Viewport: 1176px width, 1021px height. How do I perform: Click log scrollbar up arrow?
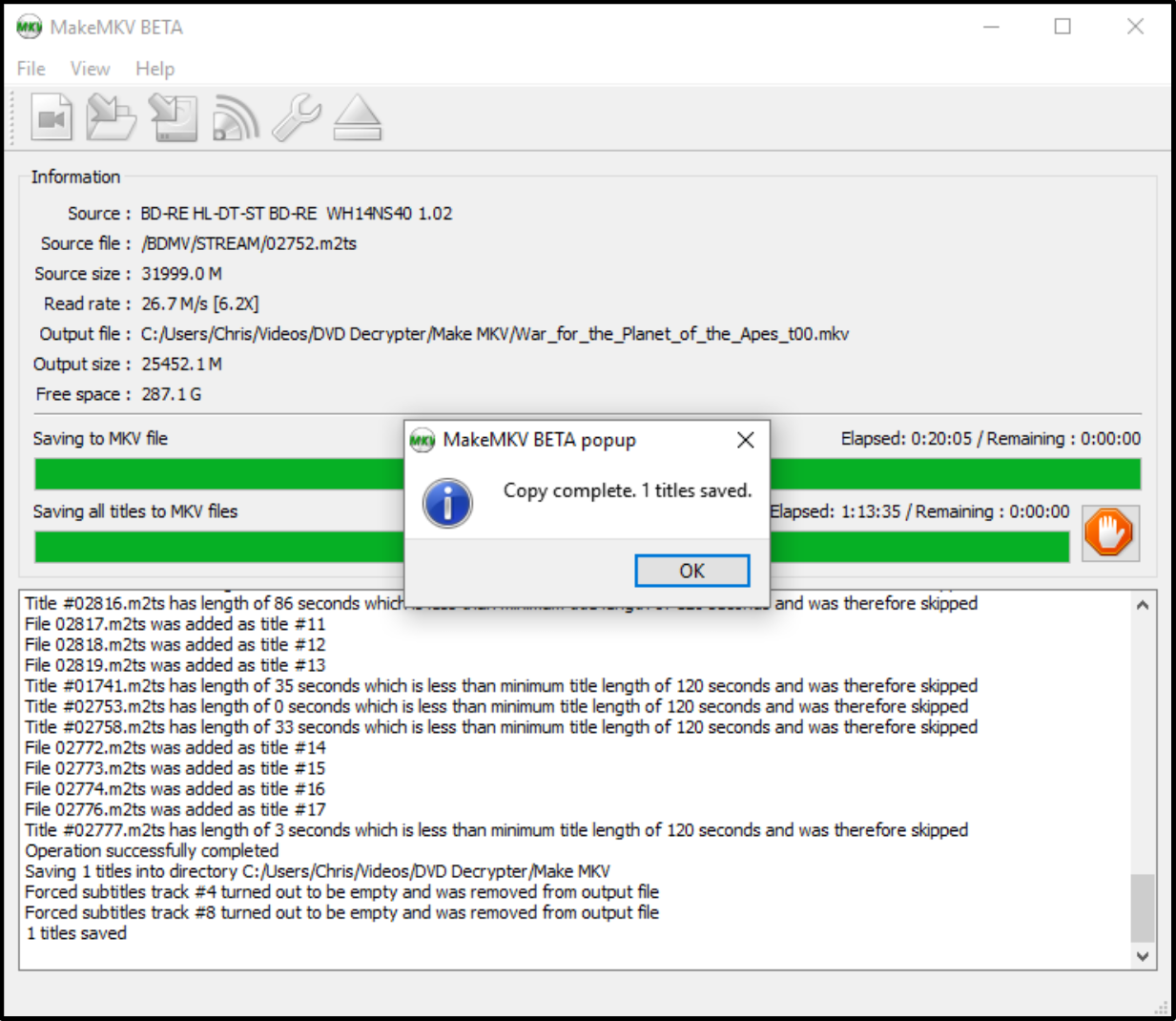tap(1143, 605)
